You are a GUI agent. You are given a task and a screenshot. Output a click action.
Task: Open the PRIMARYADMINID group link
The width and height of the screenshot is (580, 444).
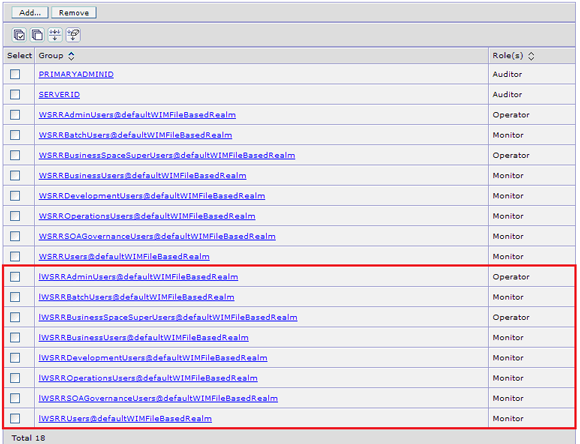(x=76, y=74)
